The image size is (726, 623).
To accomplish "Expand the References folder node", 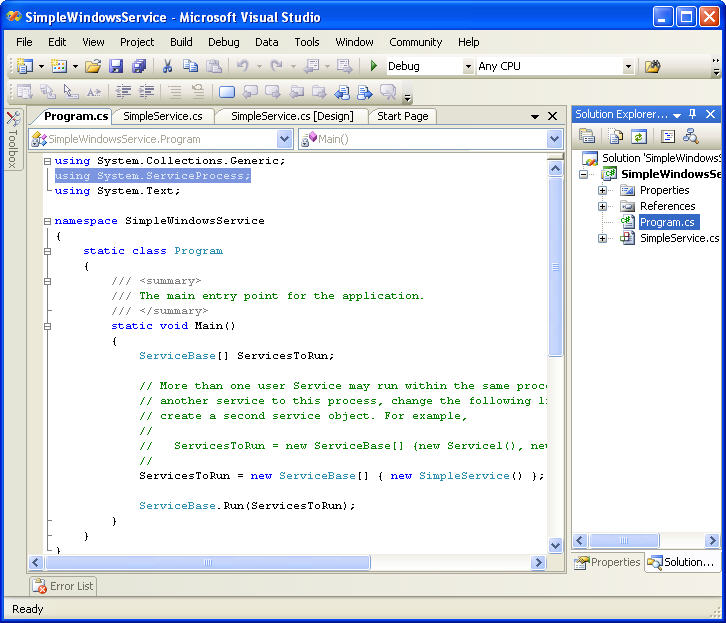I will coord(602,206).
